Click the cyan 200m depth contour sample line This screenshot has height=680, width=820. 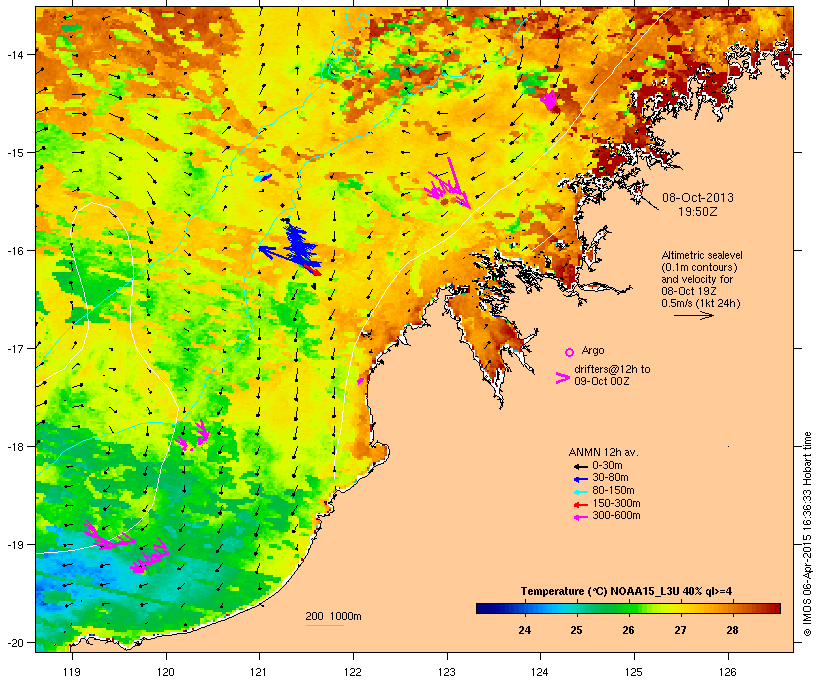pos(324,625)
